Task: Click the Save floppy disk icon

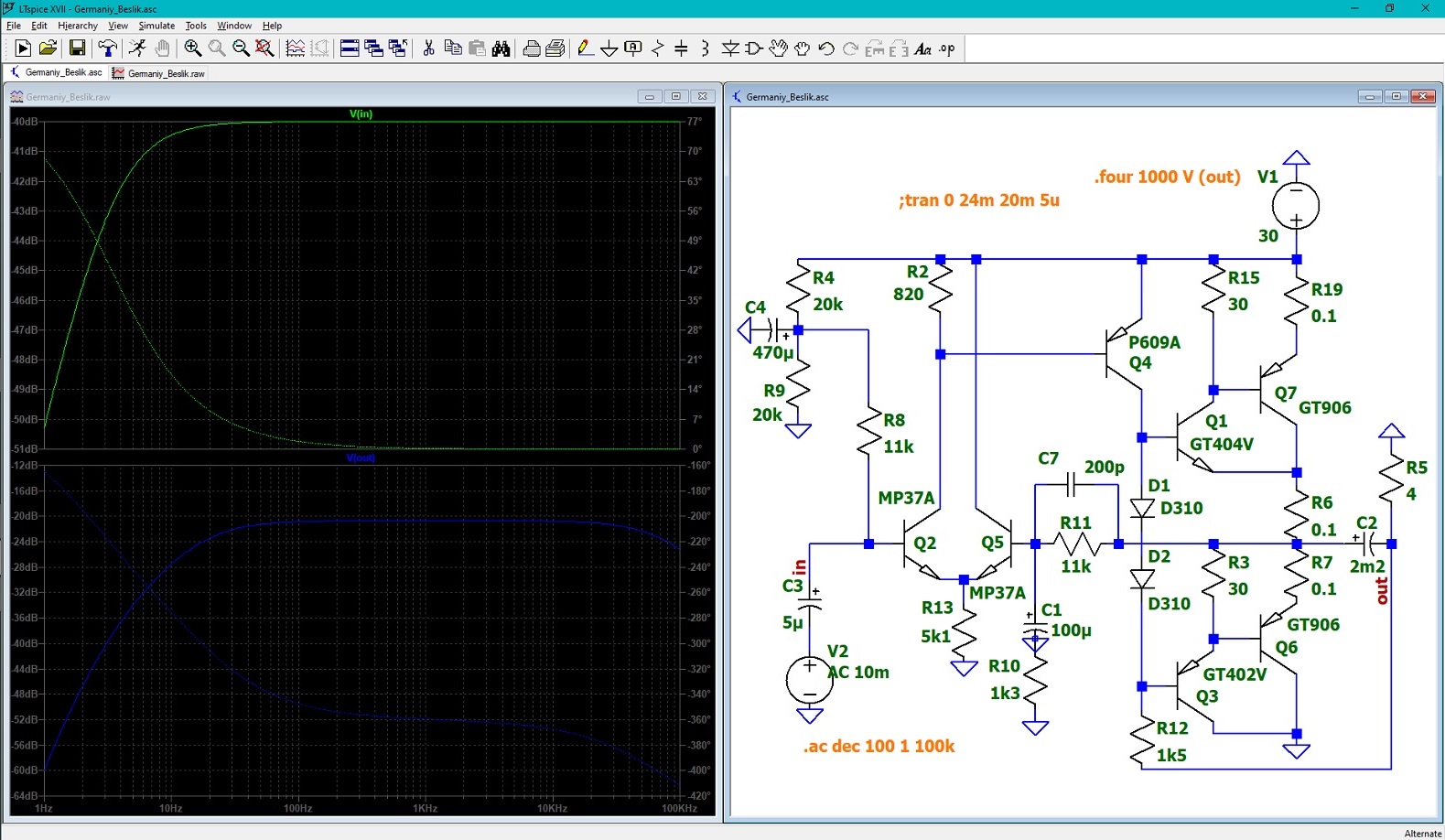Action: tap(78, 48)
